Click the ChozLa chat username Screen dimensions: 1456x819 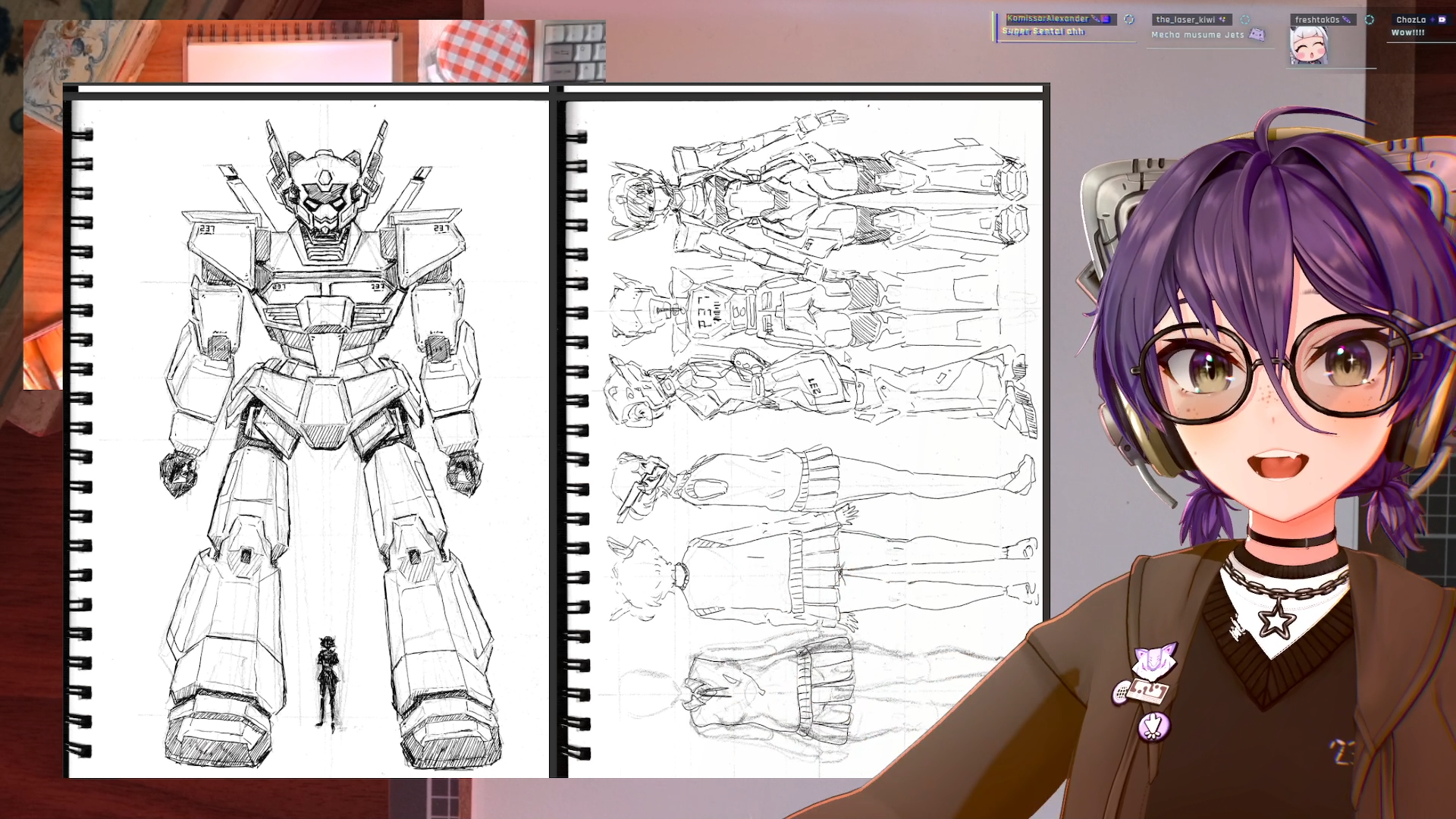1410,20
